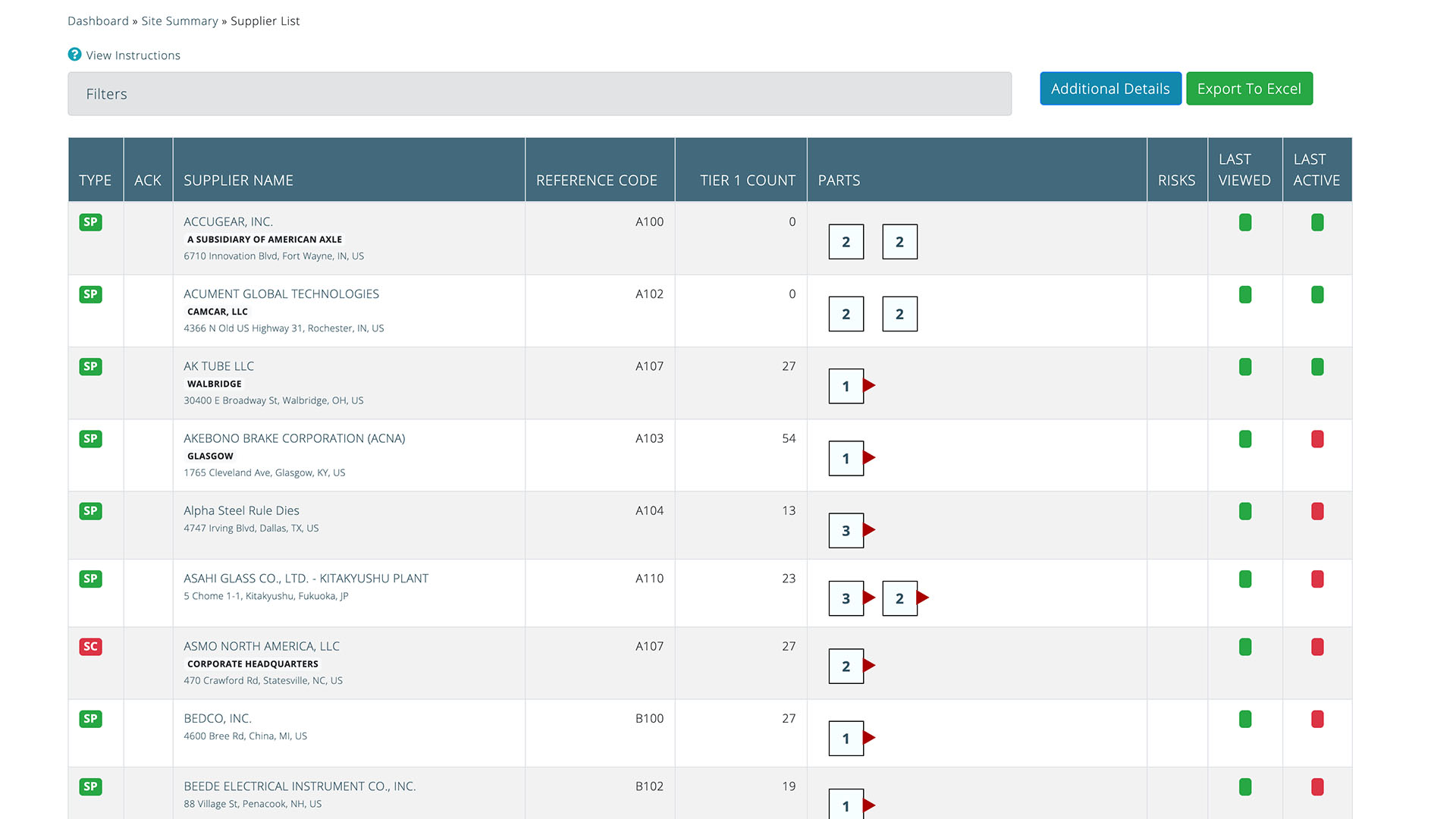Open BEDCO, INC. supplier link

click(x=218, y=718)
